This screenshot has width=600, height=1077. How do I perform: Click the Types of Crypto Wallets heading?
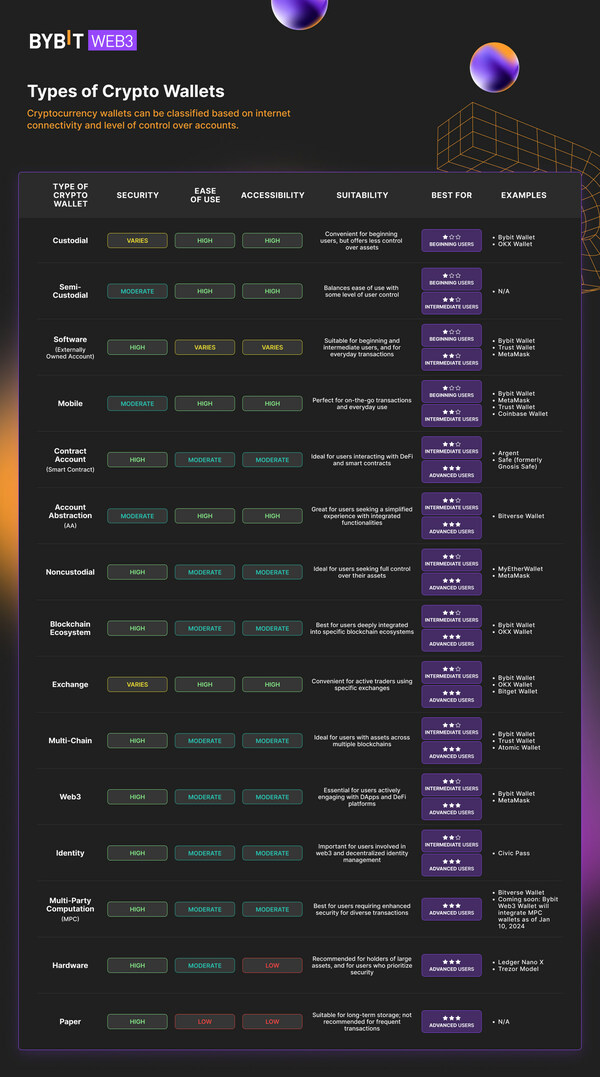click(x=125, y=93)
